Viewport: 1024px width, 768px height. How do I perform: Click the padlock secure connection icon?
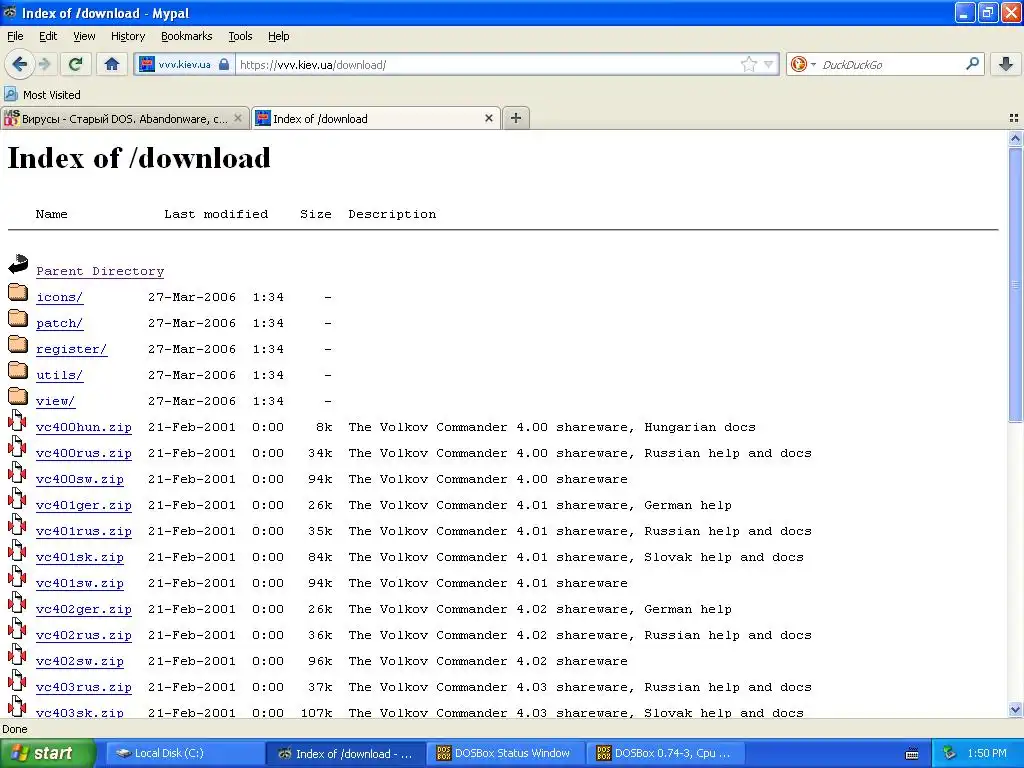[x=224, y=64]
